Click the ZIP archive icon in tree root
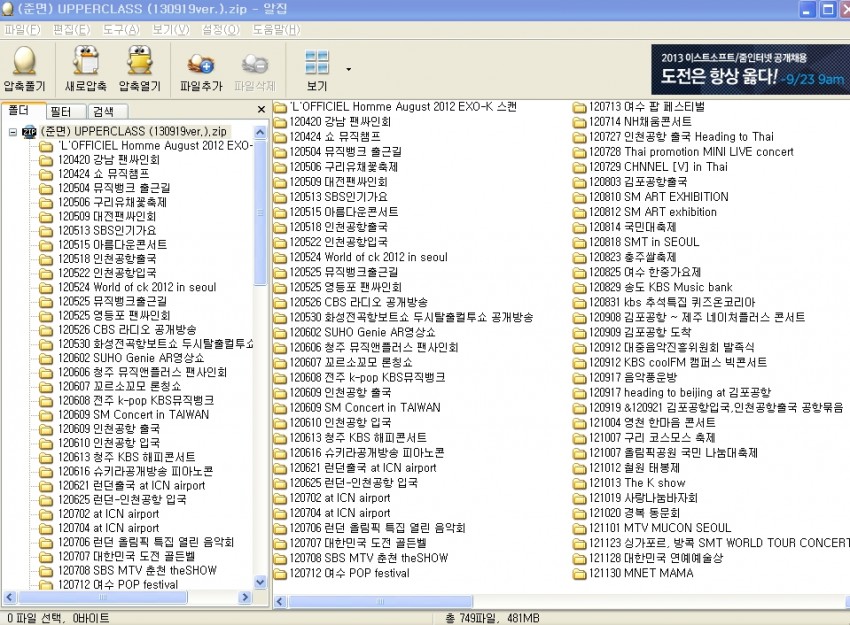The width and height of the screenshot is (850, 625). click(29, 132)
